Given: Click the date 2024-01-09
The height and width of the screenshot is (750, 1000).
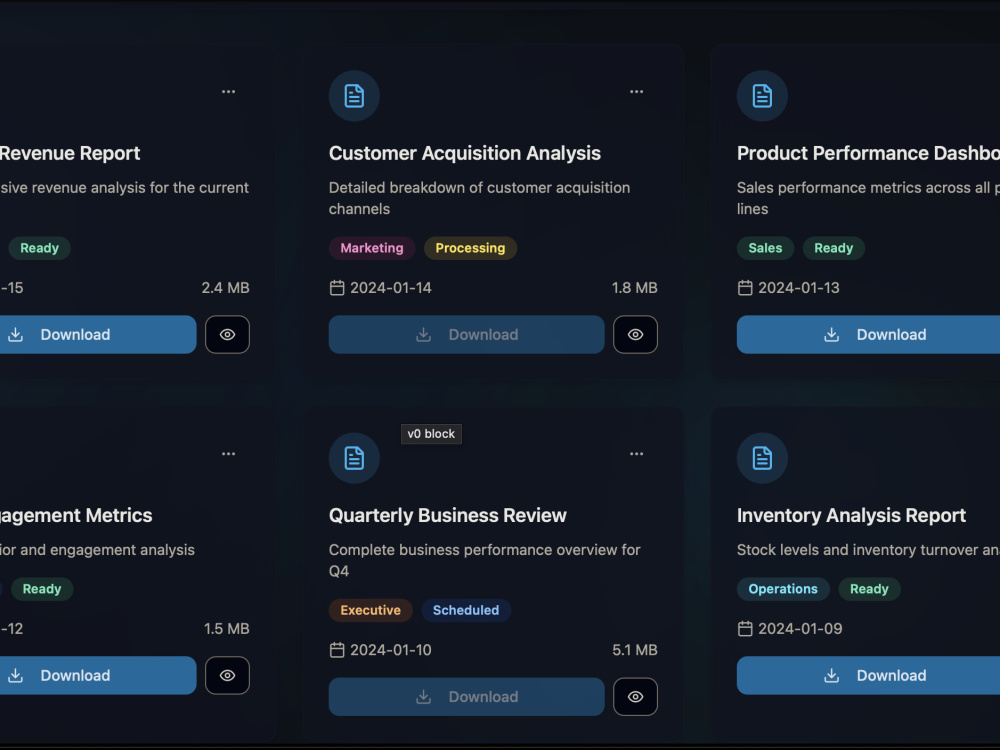Looking at the screenshot, I should coord(800,629).
